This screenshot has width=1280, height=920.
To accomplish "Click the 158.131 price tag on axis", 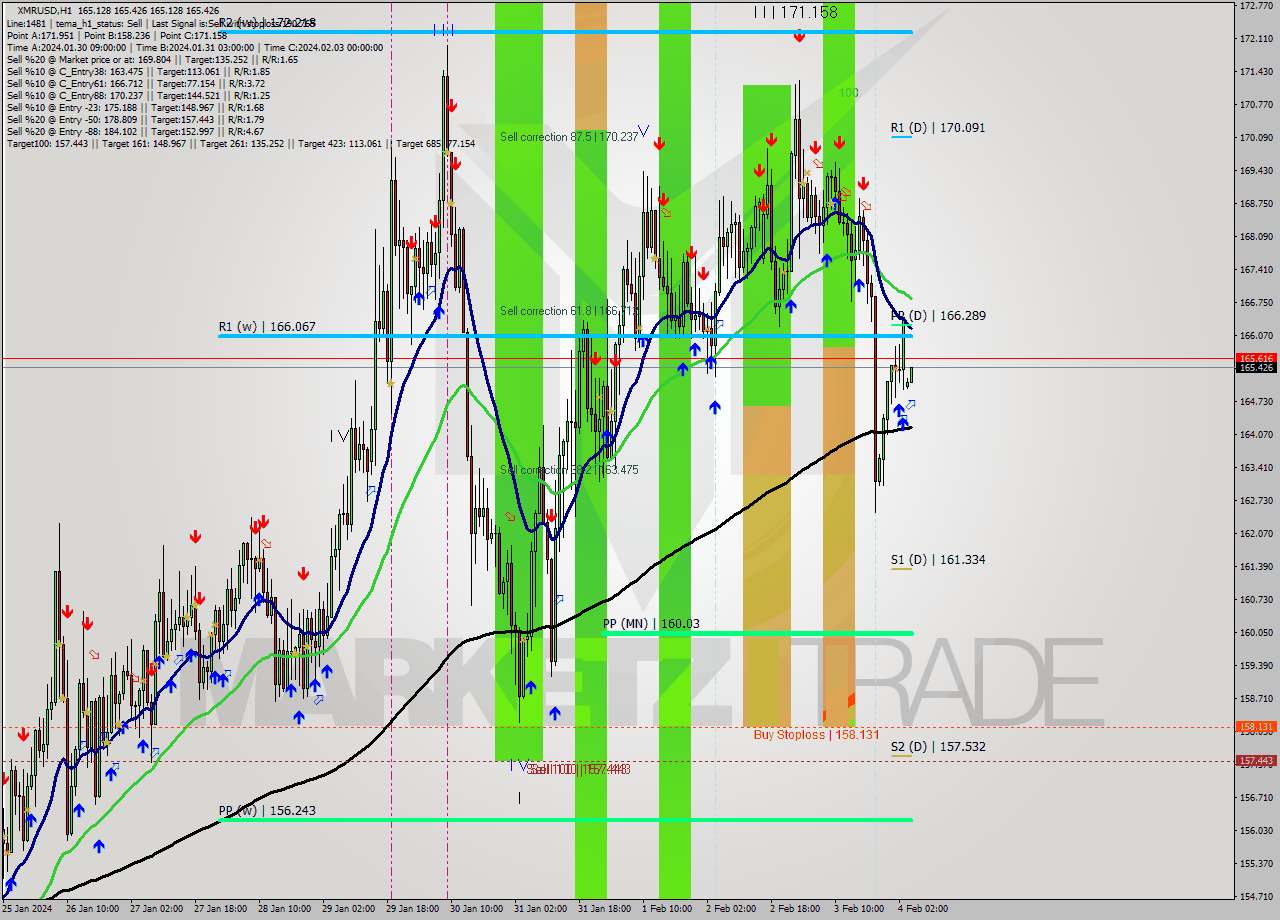I will 1256,727.
